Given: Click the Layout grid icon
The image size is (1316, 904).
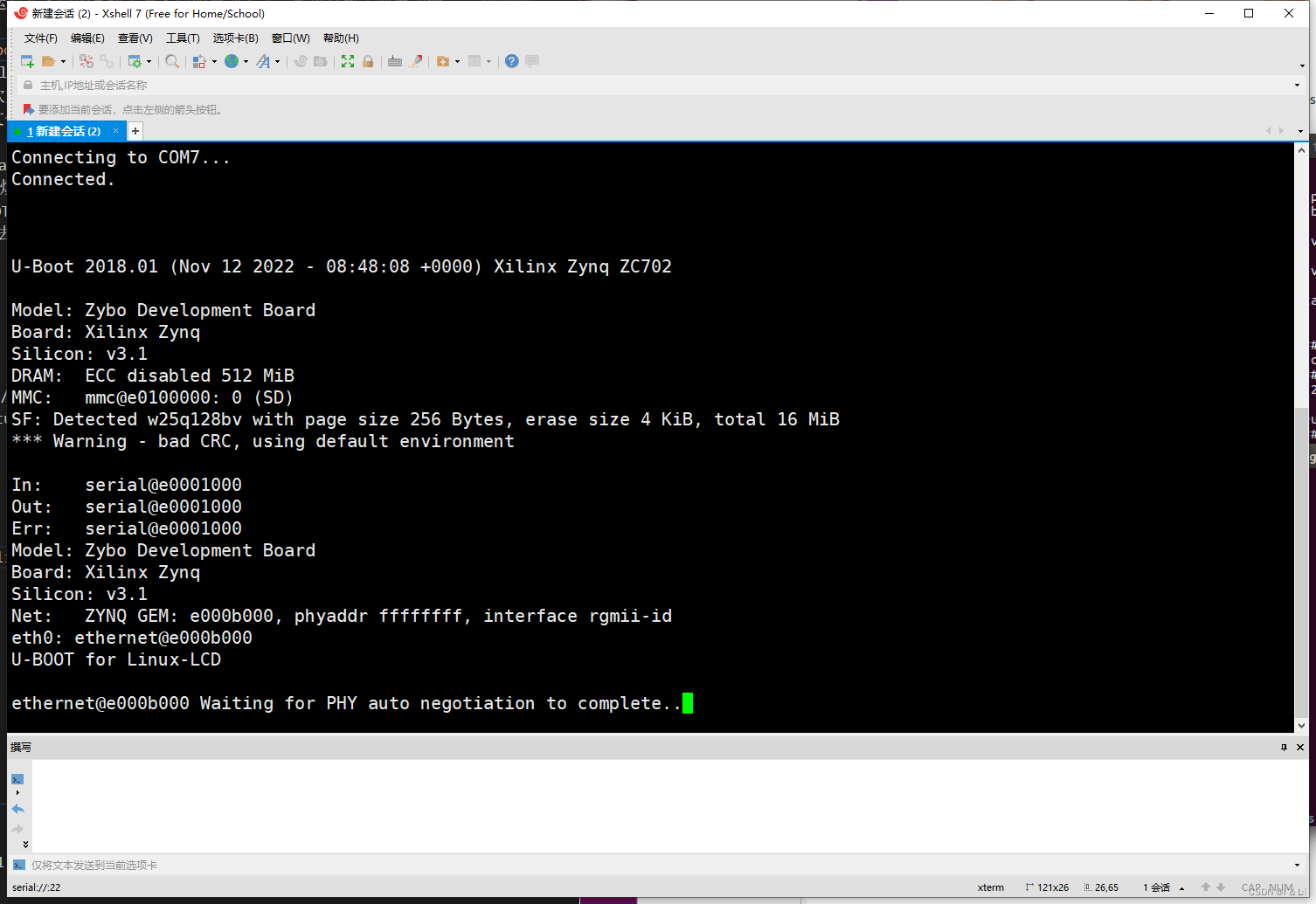Looking at the screenshot, I should [474, 61].
